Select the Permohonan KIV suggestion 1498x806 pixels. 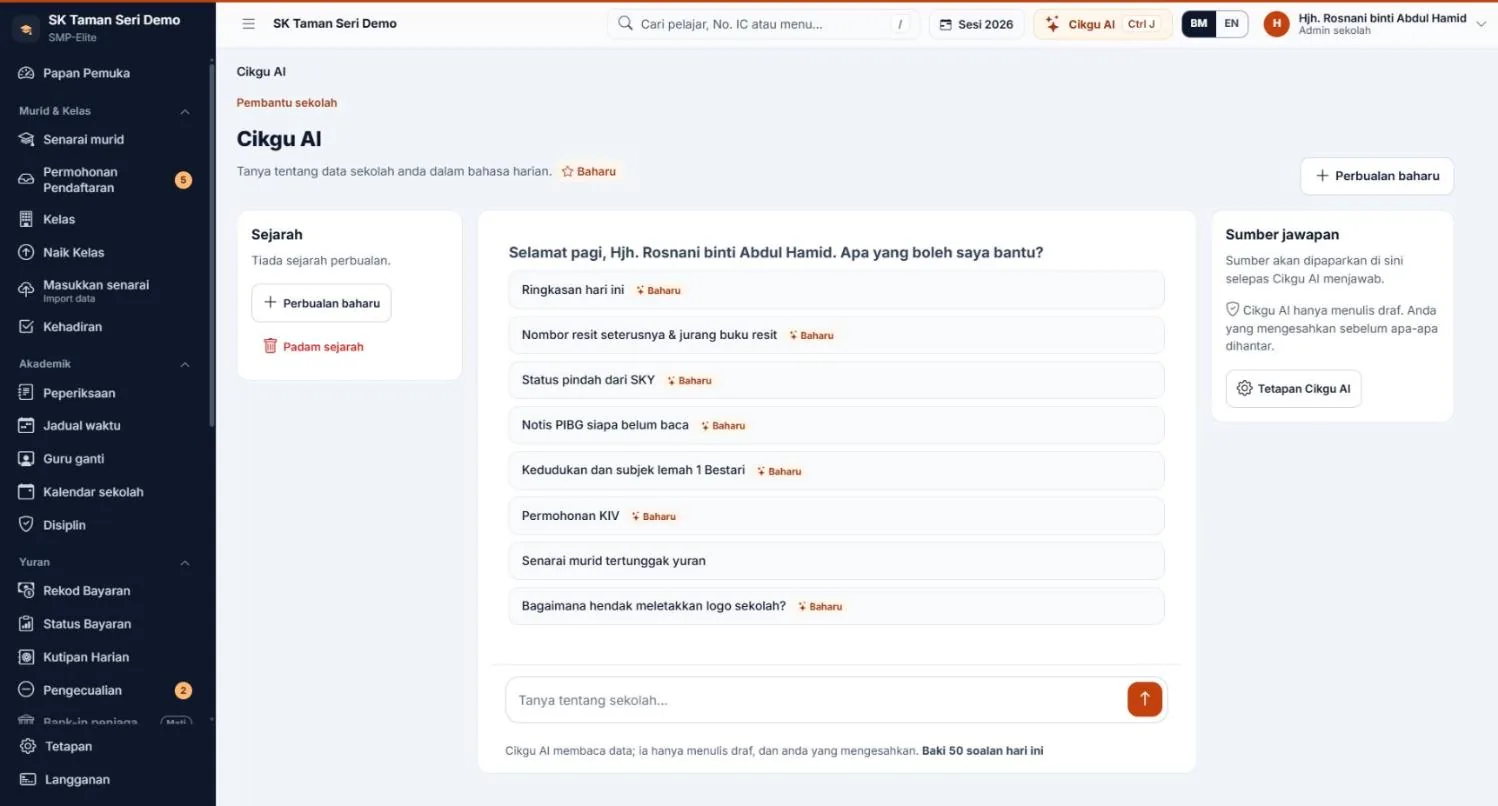[x=836, y=516]
